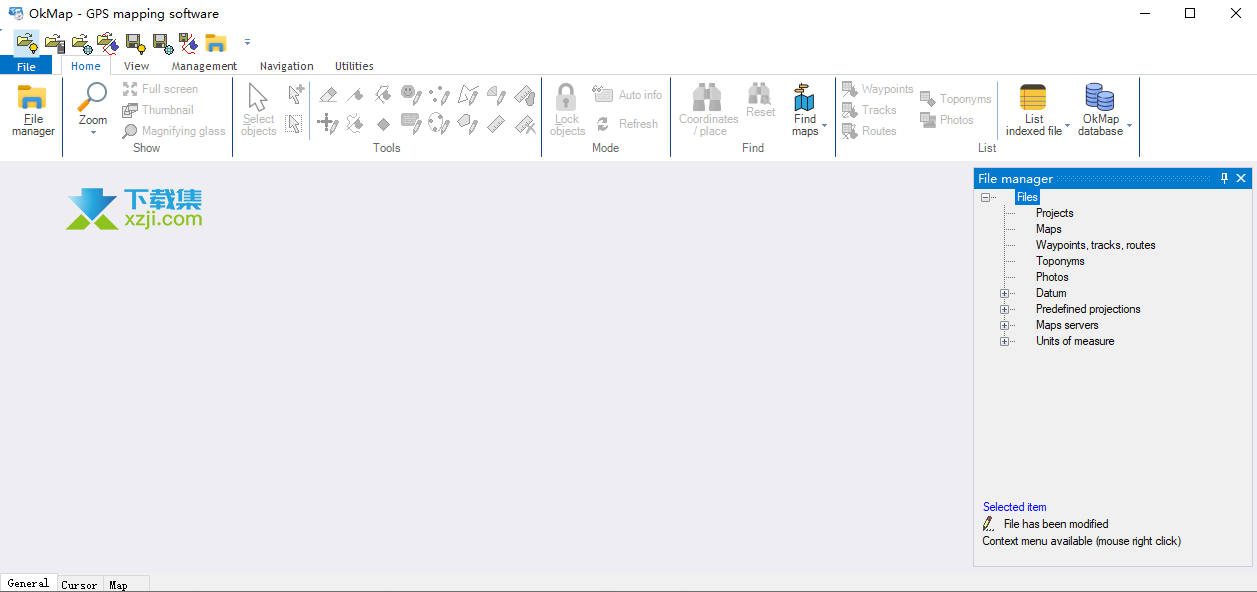The height and width of the screenshot is (592, 1257).
Task: Select Maps in the file tree
Action: tap(1048, 229)
